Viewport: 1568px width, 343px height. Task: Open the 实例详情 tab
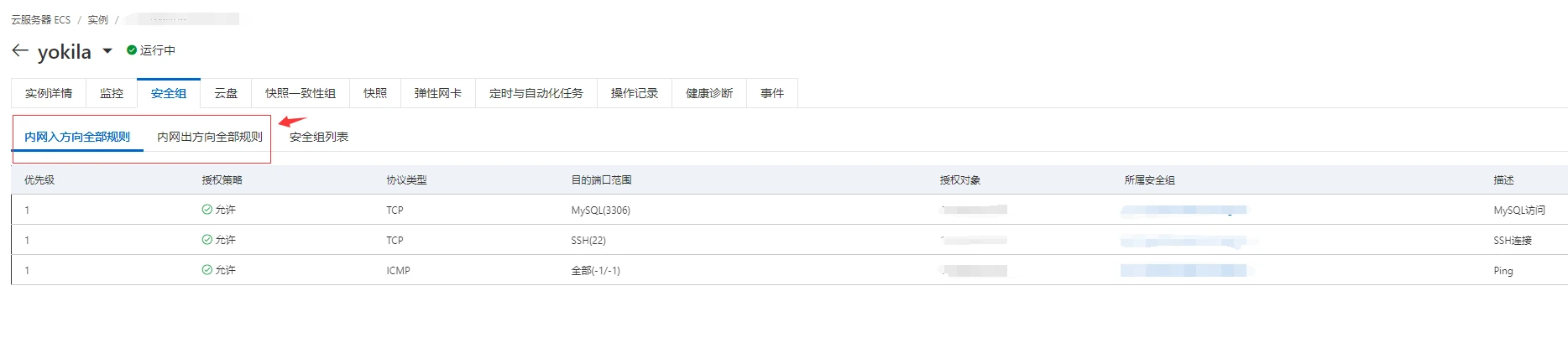coord(49,93)
